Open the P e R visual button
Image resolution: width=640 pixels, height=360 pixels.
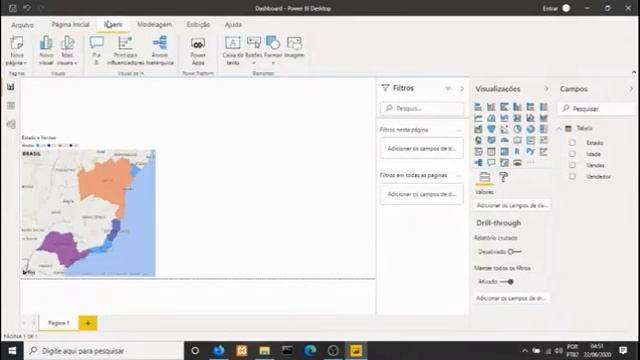pyautogui.click(x=96, y=51)
